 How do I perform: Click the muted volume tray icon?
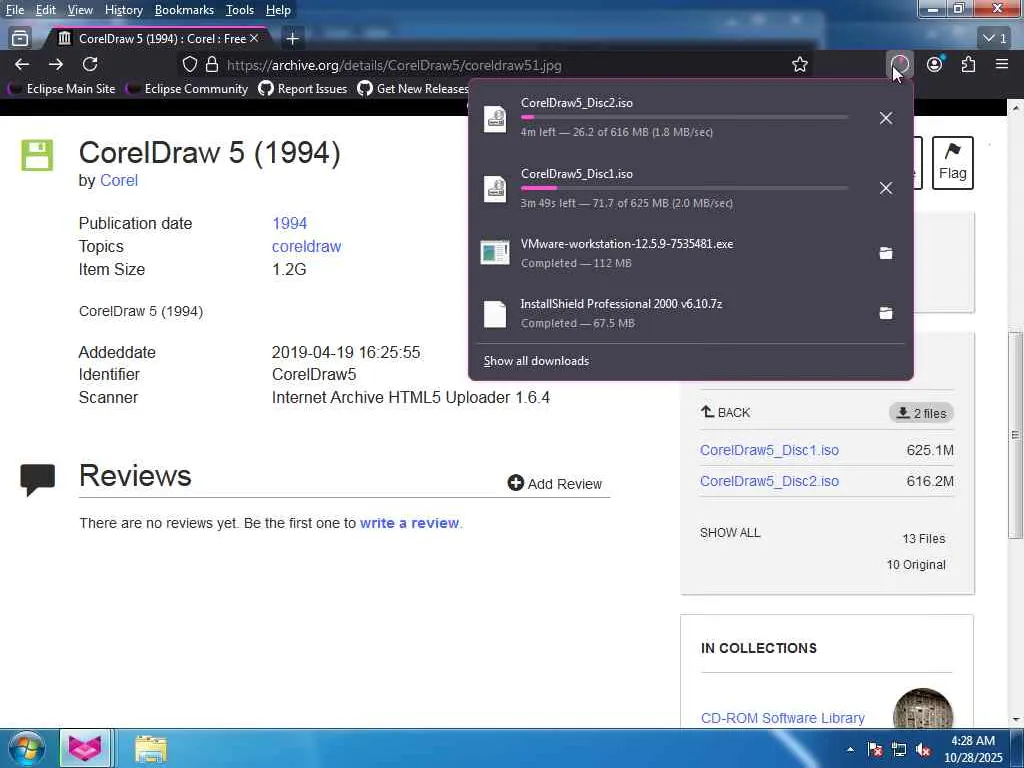click(x=923, y=750)
